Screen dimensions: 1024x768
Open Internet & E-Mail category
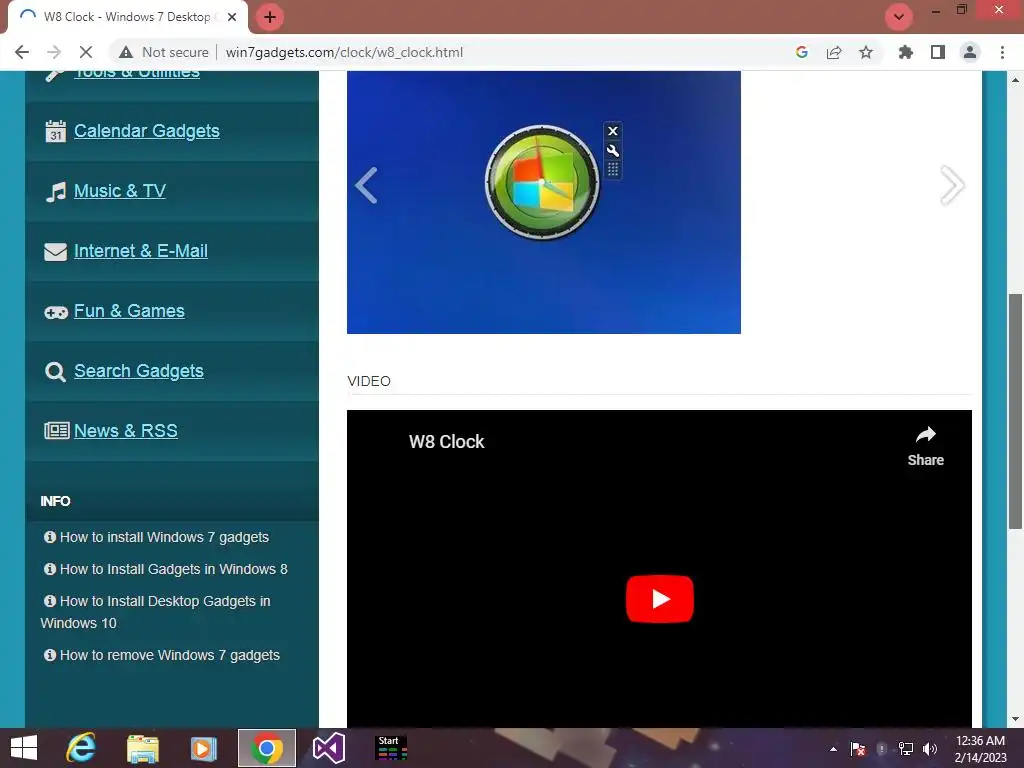[x=140, y=251]
